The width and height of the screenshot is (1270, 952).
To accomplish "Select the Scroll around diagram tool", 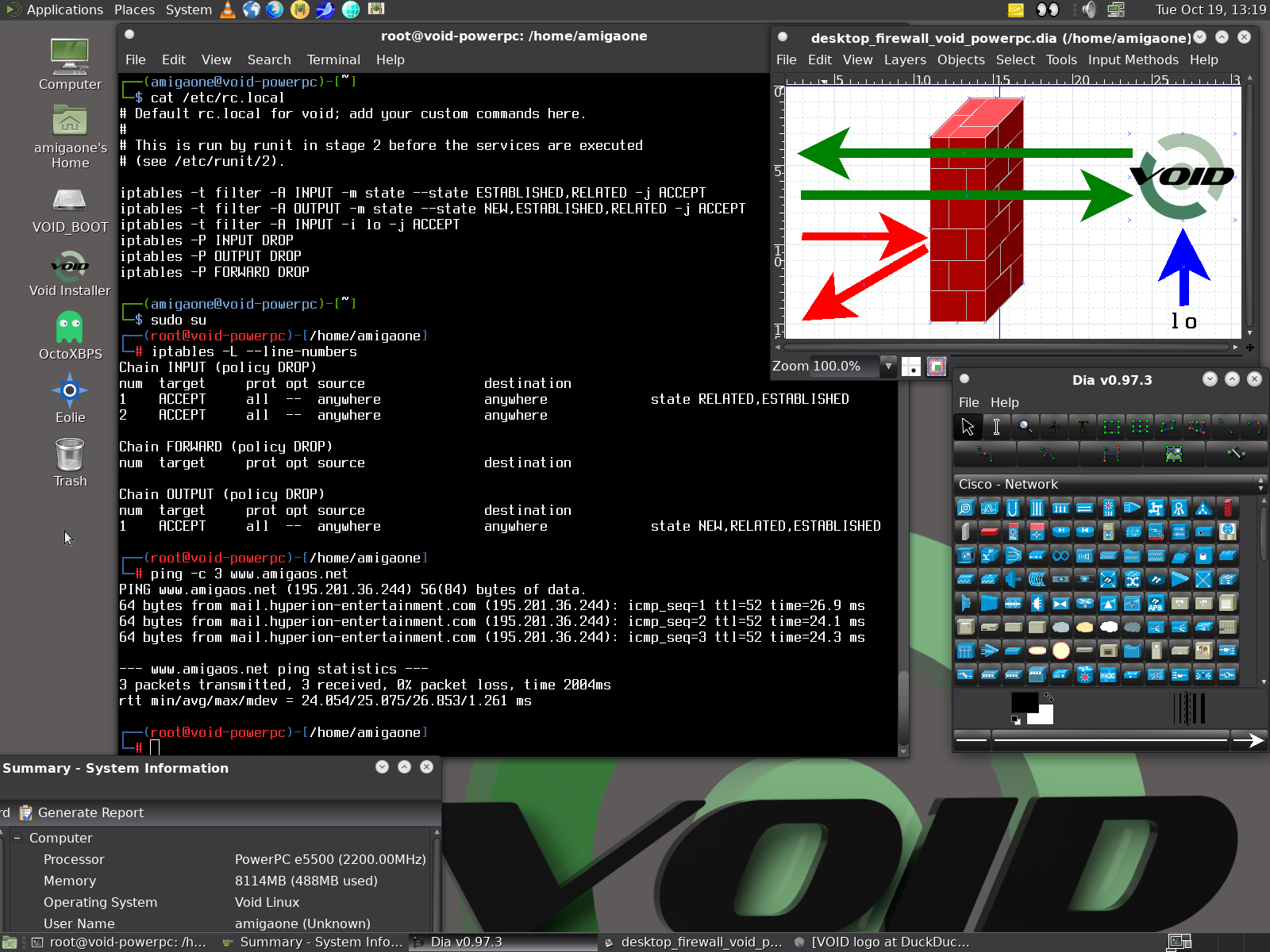I will [1054, 427].
